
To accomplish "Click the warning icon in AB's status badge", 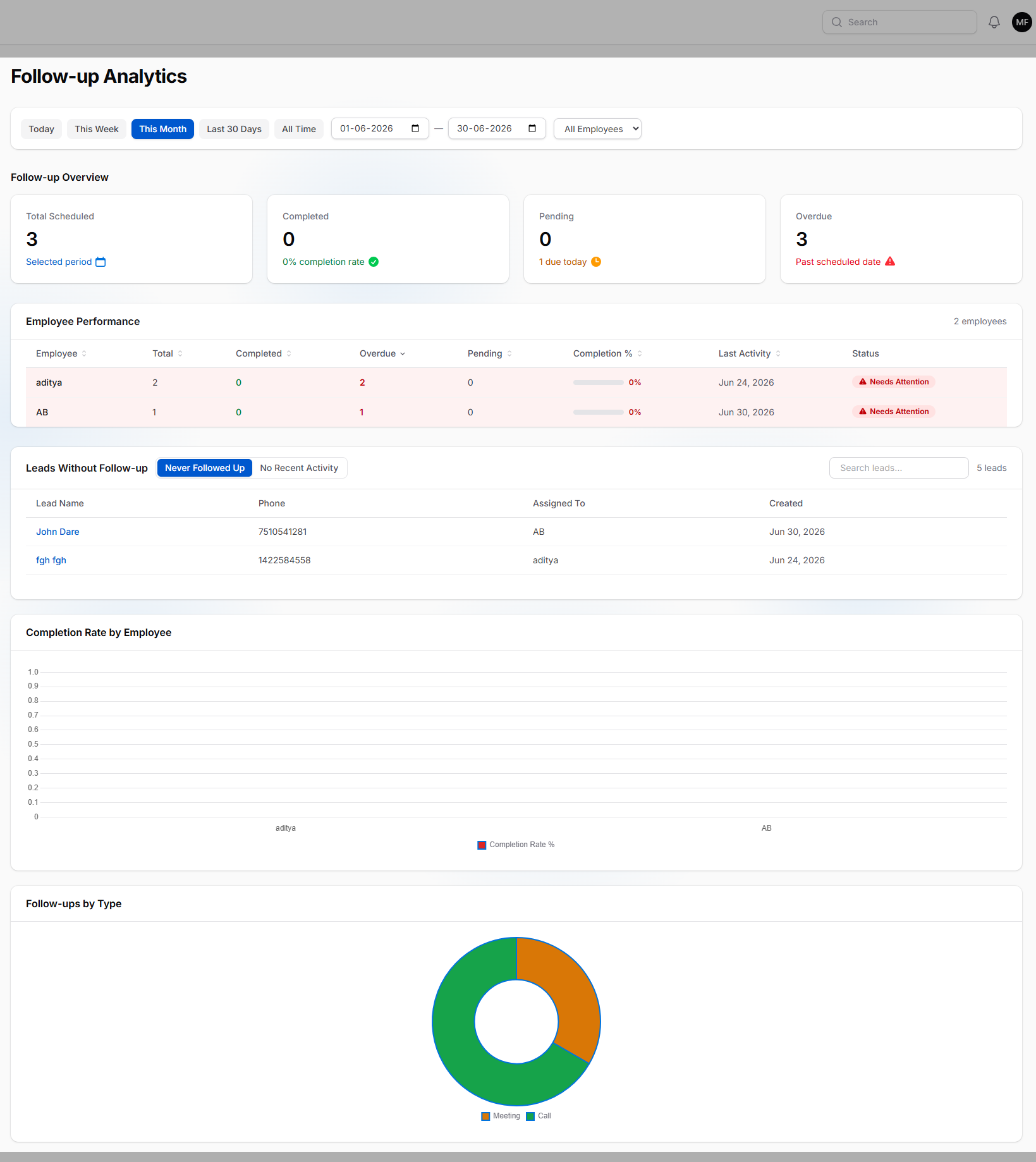I will [x=863, y=412].
